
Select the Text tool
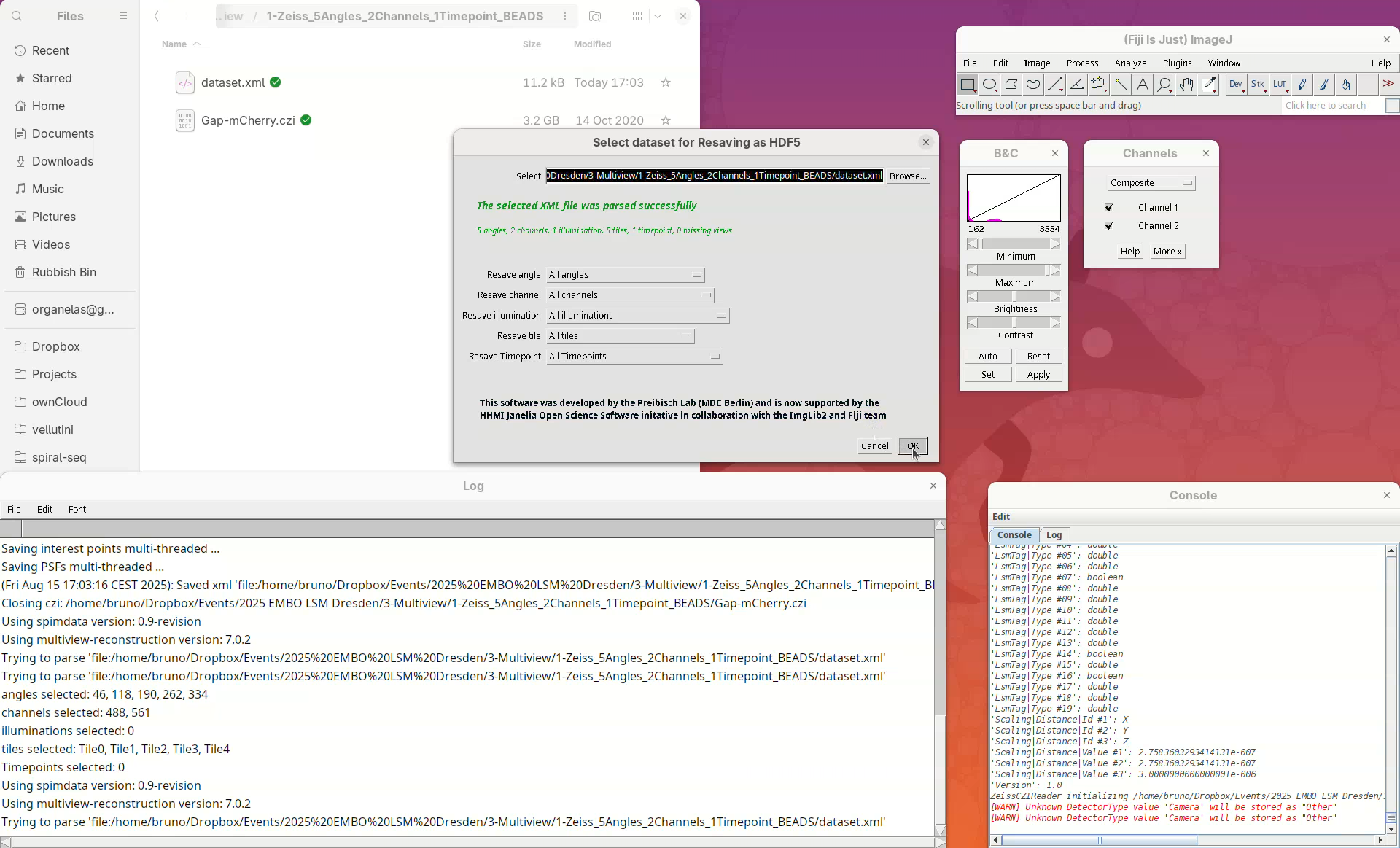click(1143, 85)
